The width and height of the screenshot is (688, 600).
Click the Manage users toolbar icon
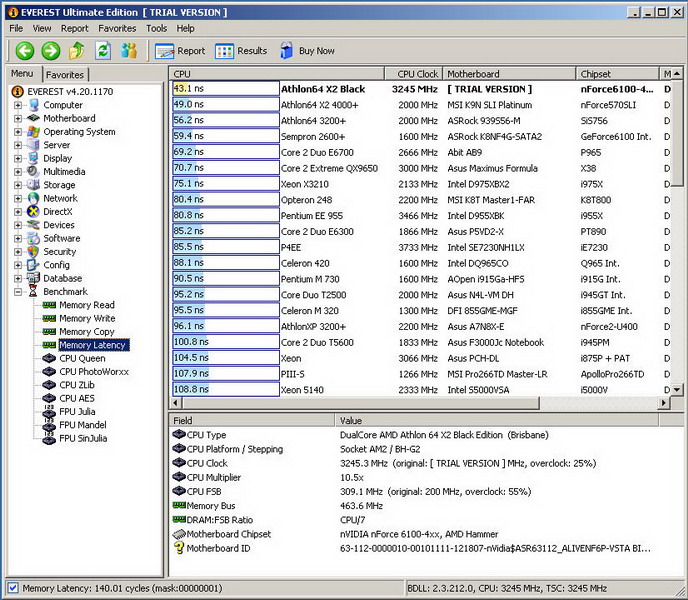tap(129, 51)
